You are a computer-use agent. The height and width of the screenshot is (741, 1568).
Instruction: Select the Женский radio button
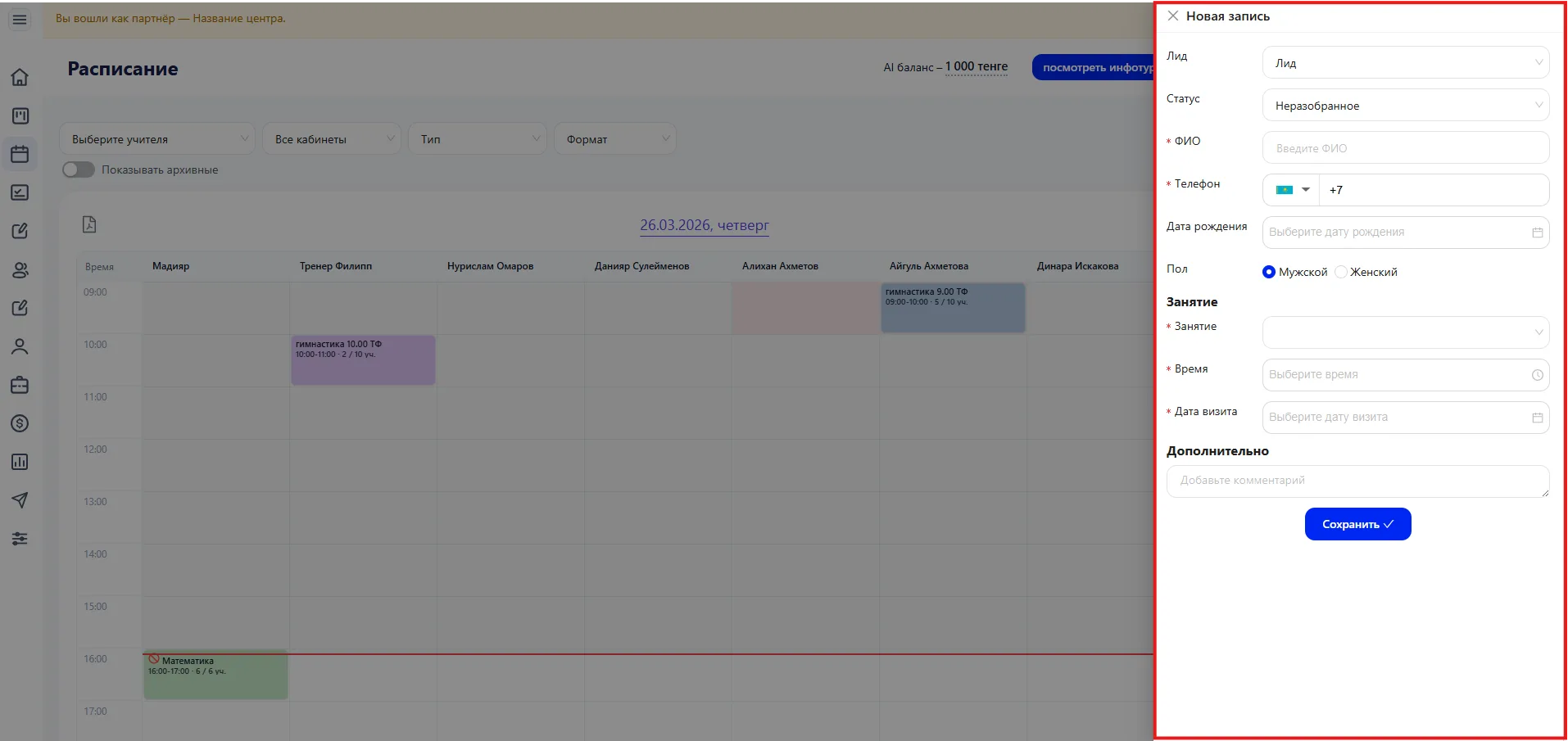(x=1341, y=272)
